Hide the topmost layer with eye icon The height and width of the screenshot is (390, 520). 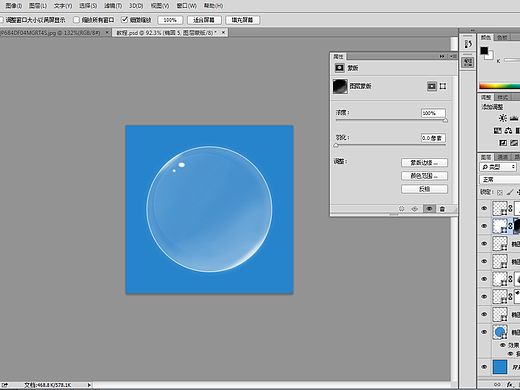click(484, 208)
